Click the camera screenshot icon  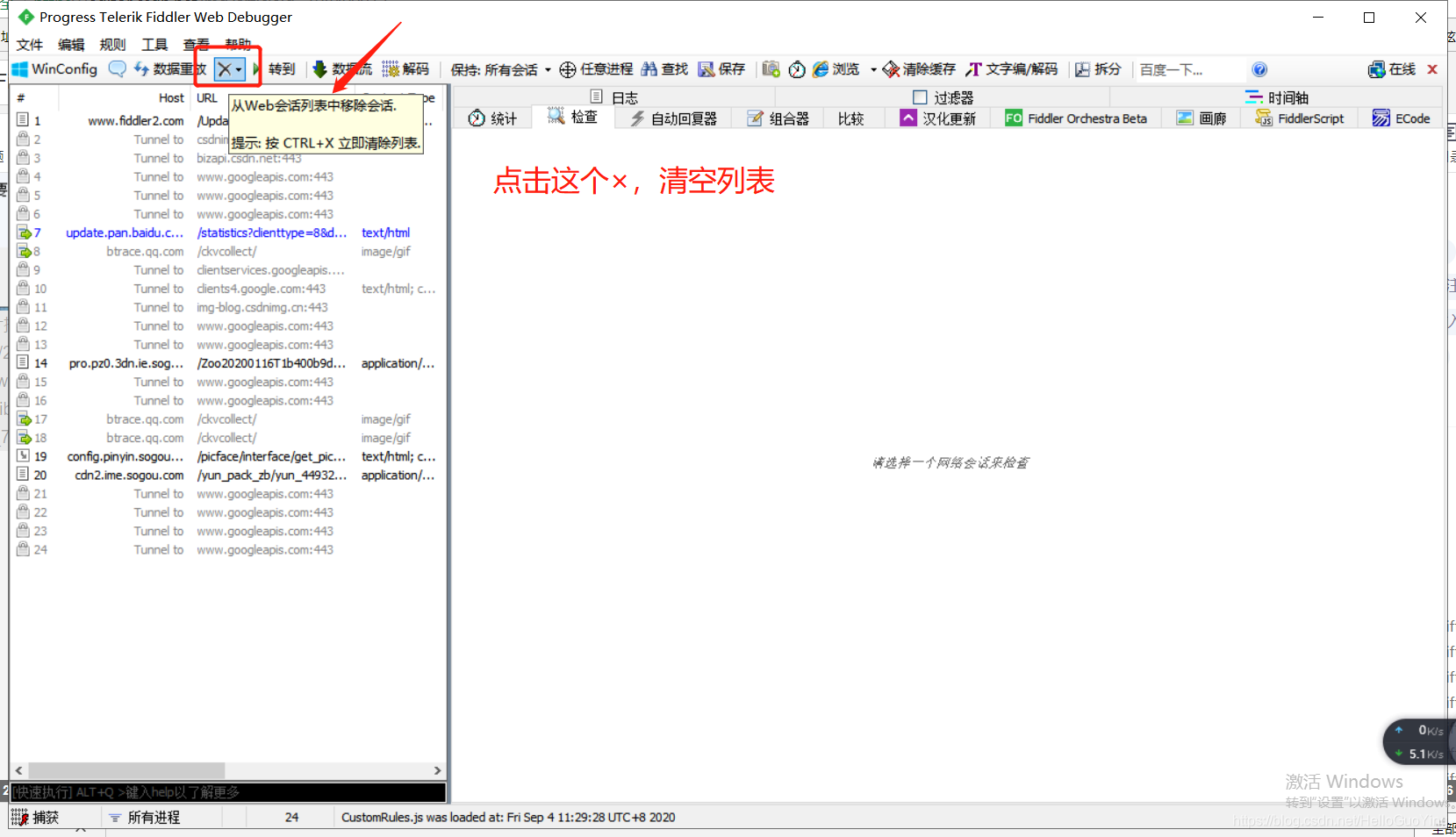[x=771, y=69]
